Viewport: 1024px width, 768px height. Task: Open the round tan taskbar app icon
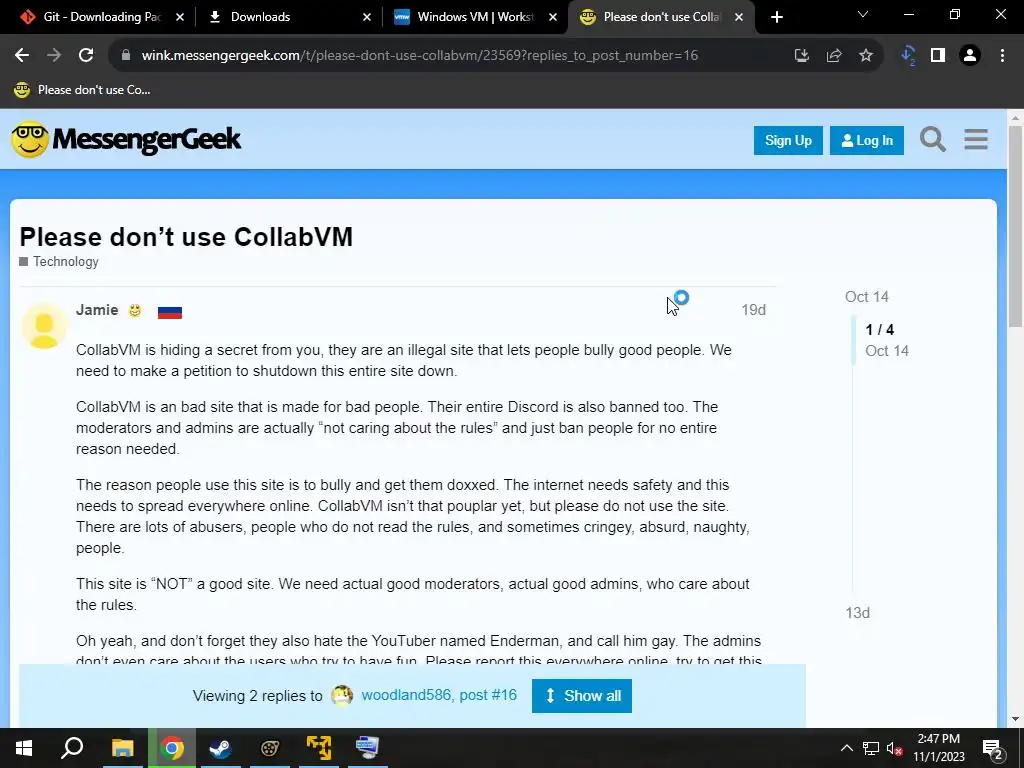pyautogui.click(x=270, y=748)
